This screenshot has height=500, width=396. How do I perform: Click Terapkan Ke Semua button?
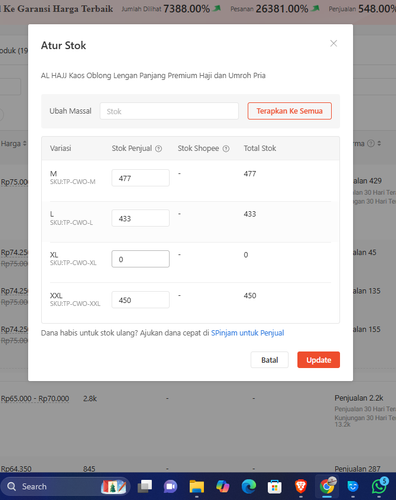[289, 111]
